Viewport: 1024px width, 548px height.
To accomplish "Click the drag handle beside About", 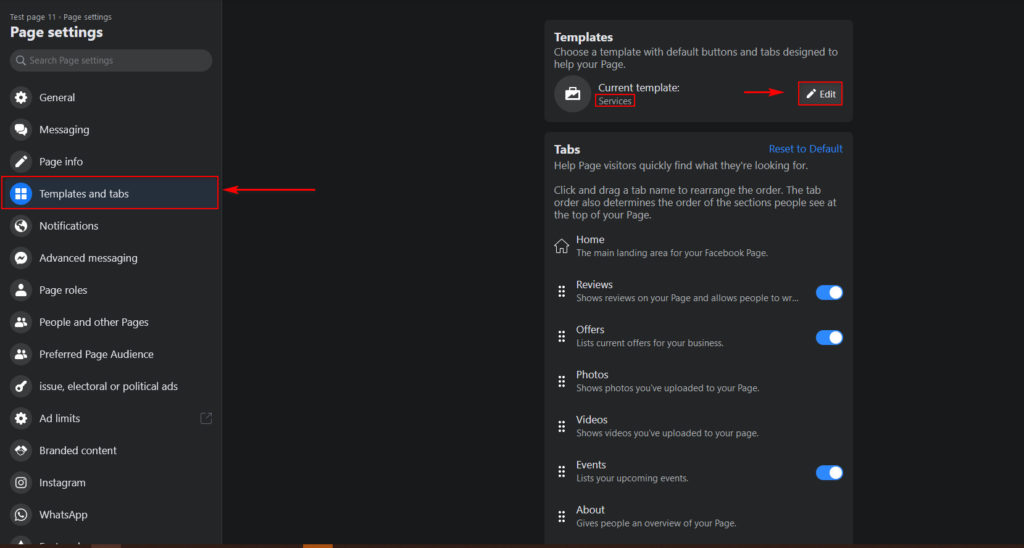I will point(562,517).
